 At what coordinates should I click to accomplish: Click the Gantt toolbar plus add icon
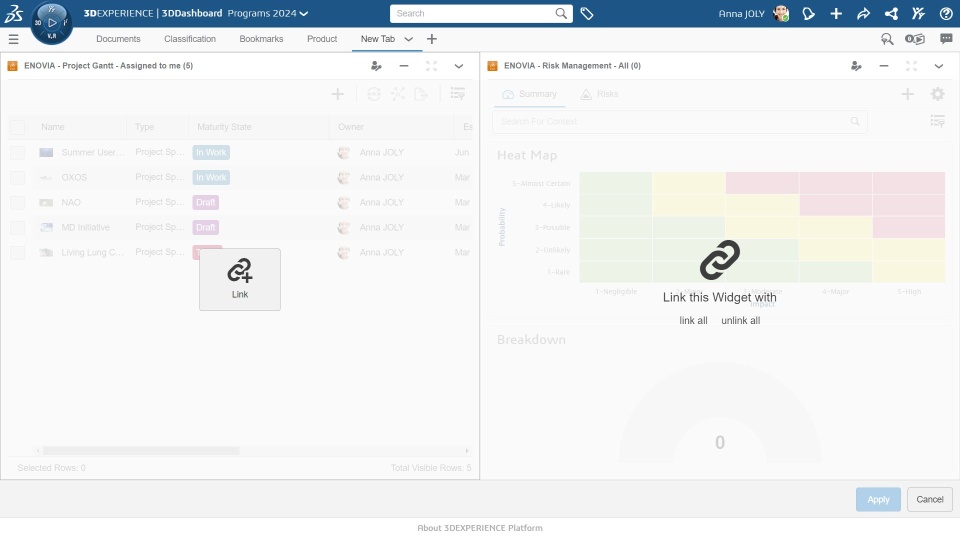(x=337, y=94)
